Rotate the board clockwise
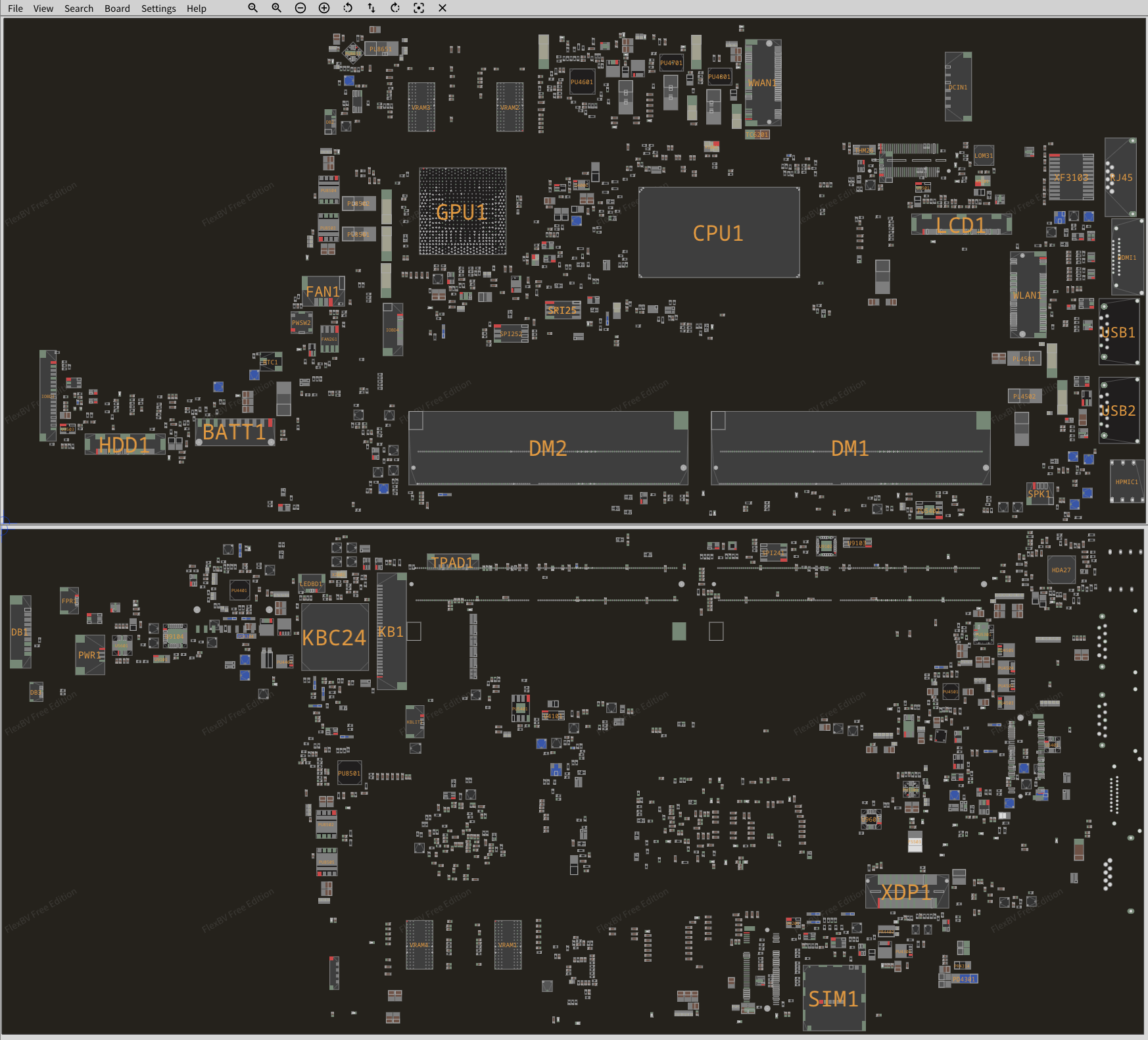 395,8
